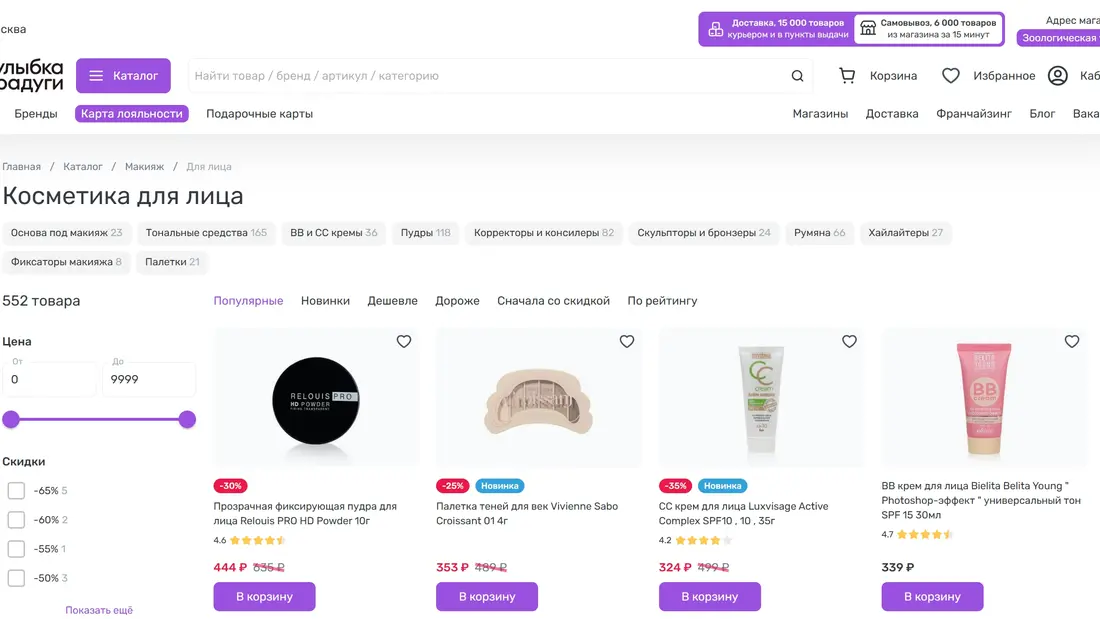Select the По рейтингу sorting tab
The height and width of the screenshot is (619, 1100).
tap(662, 301)
